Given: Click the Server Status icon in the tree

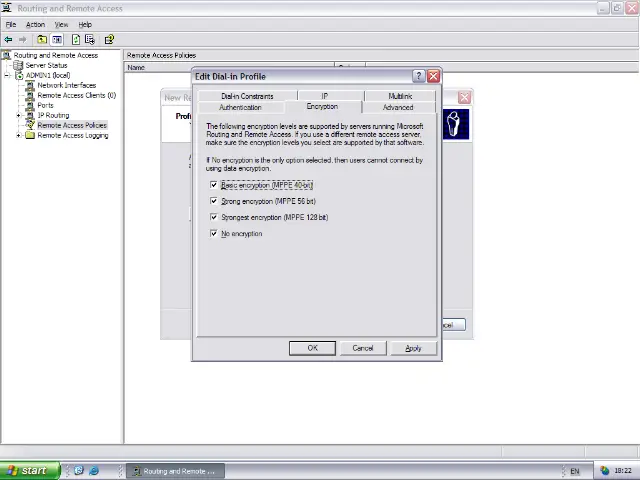Looking at the screenshot, I should click(18, 65).
